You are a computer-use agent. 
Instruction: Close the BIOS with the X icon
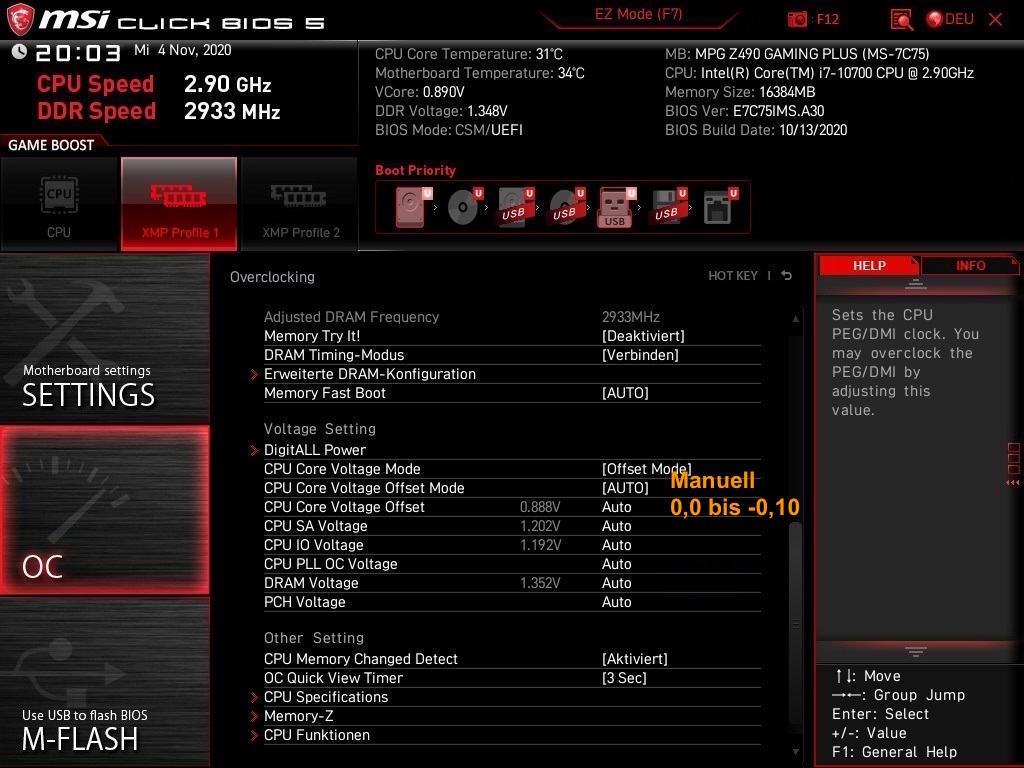995,20
